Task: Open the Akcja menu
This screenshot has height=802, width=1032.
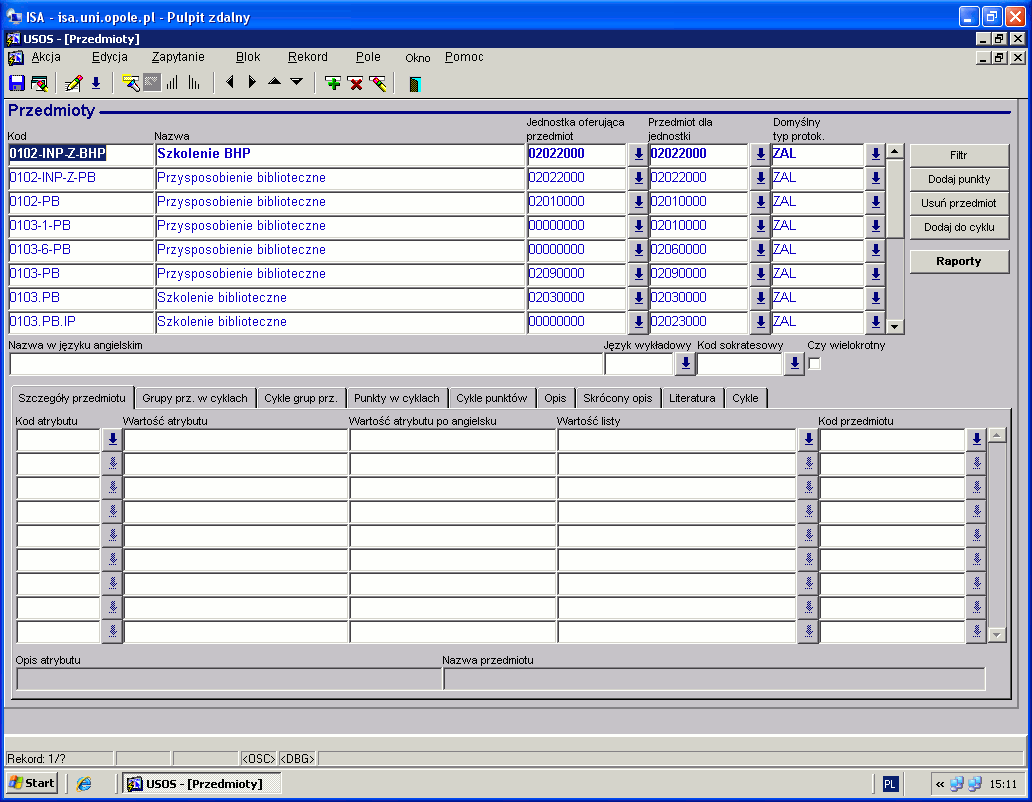Action: click(46, 57)
